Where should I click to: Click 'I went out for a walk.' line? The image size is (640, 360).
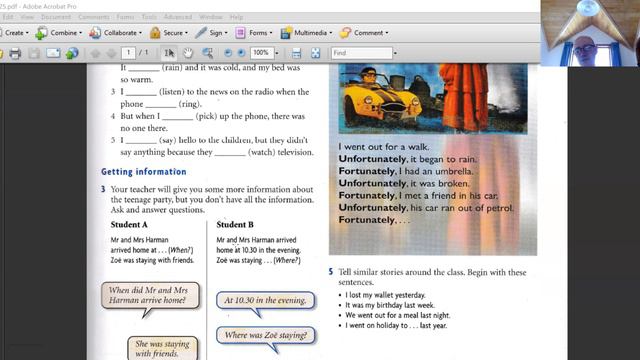[x=384, y=147]
